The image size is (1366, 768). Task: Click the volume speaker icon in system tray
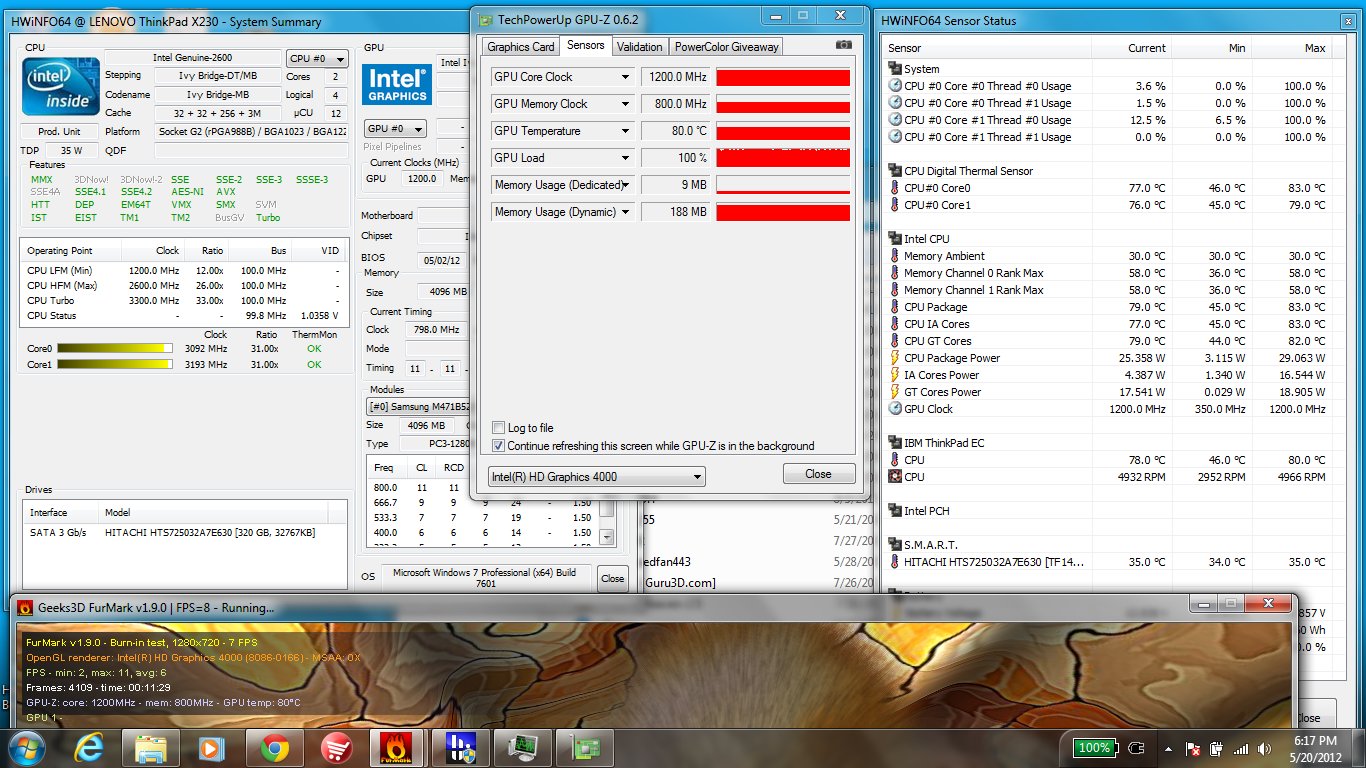(1264, 748)
